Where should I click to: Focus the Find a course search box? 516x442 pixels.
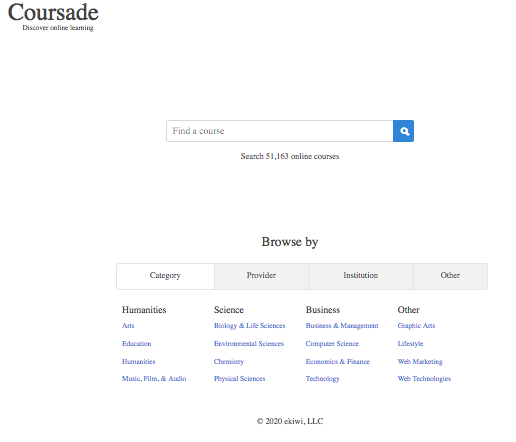click(x=280, y=131)
